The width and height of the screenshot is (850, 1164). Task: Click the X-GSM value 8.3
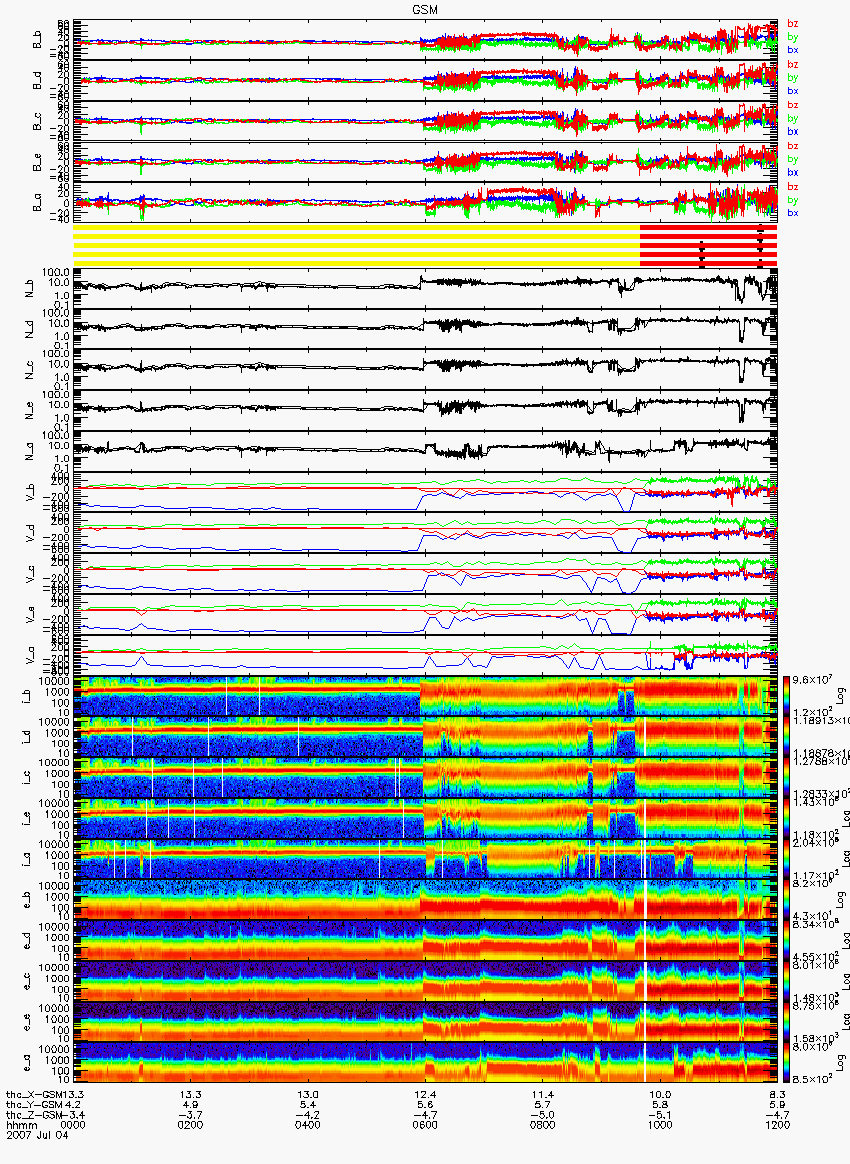coord(777,1095)
